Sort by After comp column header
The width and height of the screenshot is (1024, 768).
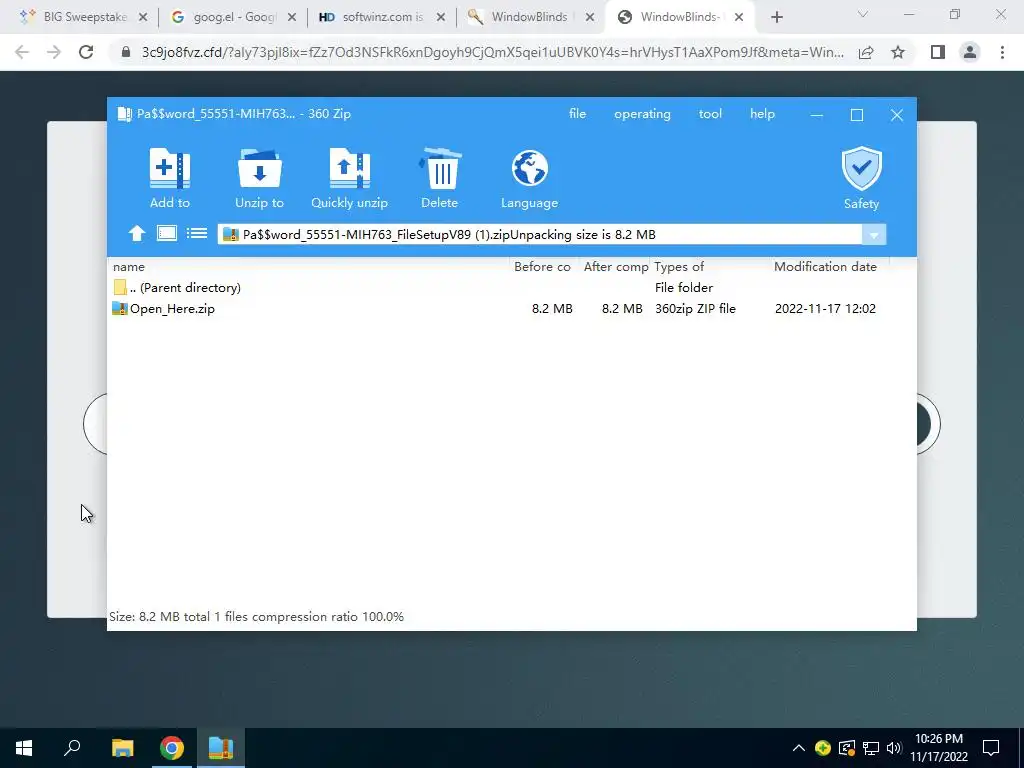click(615, 266)
